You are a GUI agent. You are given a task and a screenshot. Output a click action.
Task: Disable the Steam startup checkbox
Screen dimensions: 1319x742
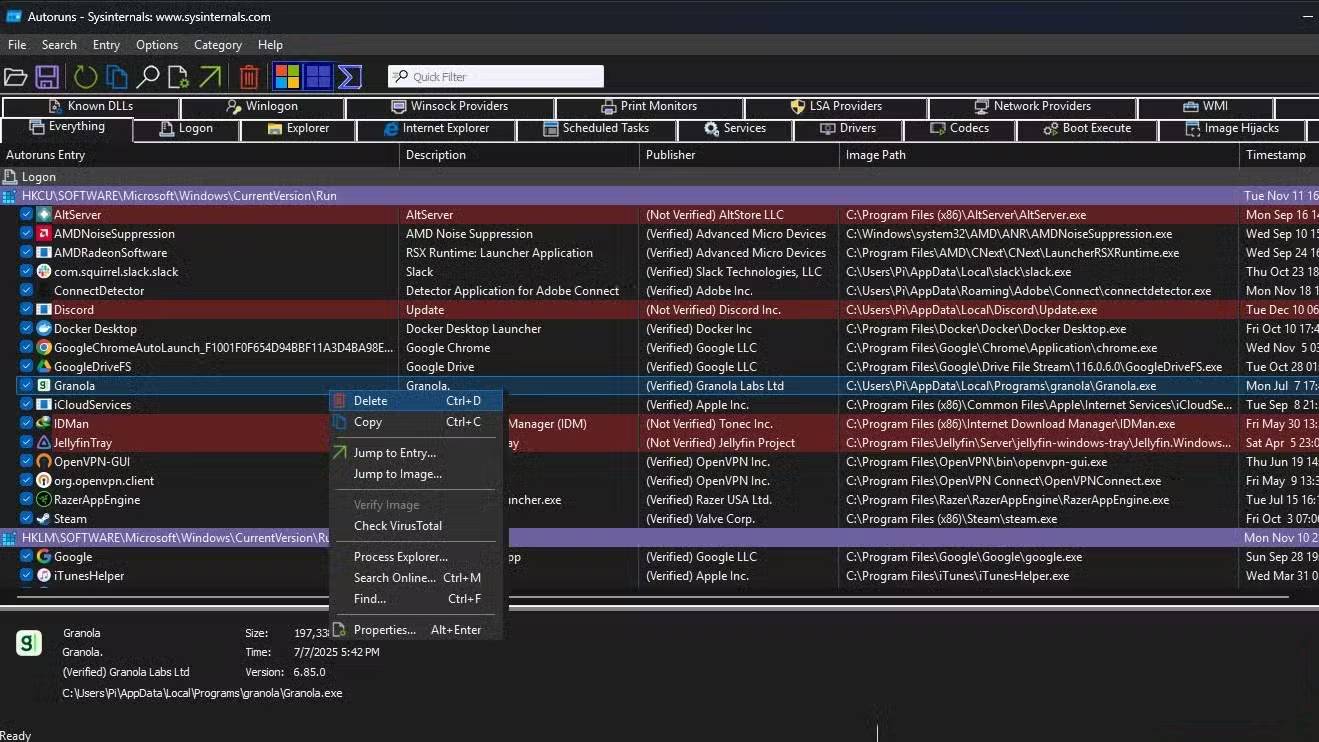(27, 519)
